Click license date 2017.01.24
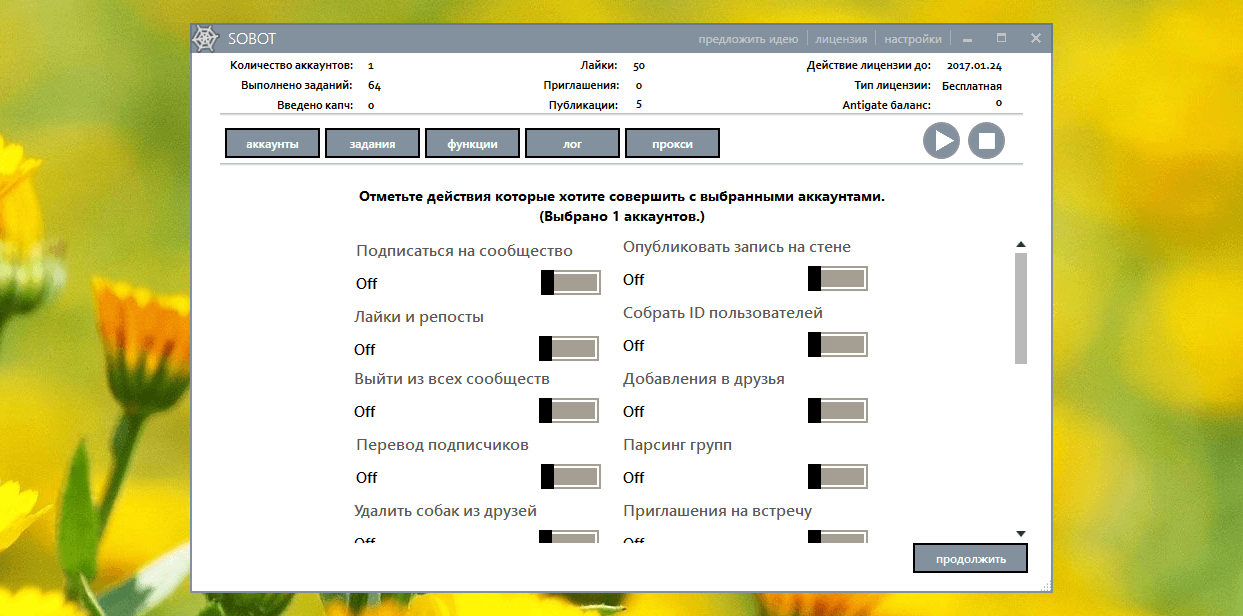 pyautogui.click(x=974, y=65)
